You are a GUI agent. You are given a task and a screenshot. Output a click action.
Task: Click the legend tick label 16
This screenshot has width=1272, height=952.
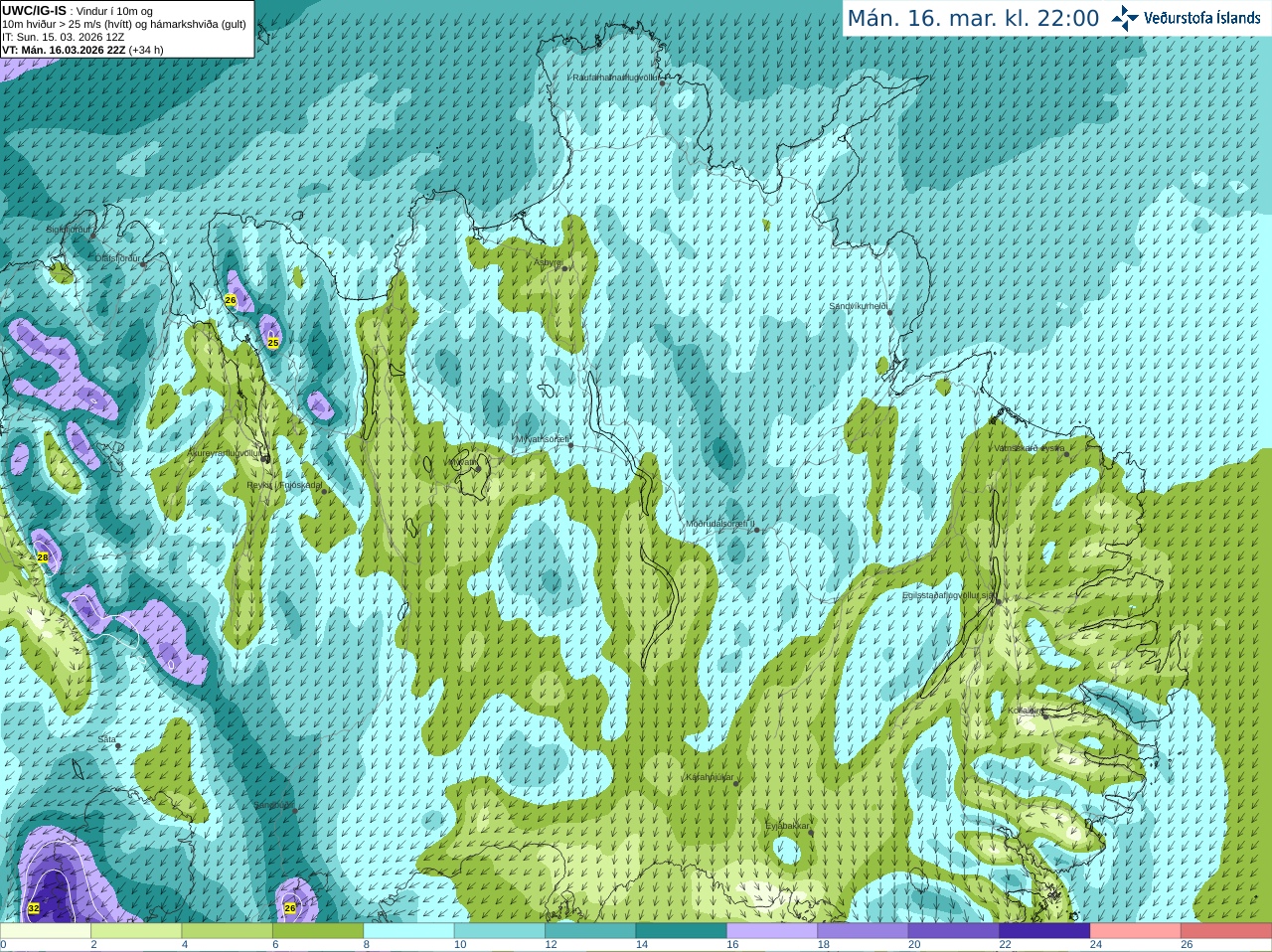pos(732,945)
